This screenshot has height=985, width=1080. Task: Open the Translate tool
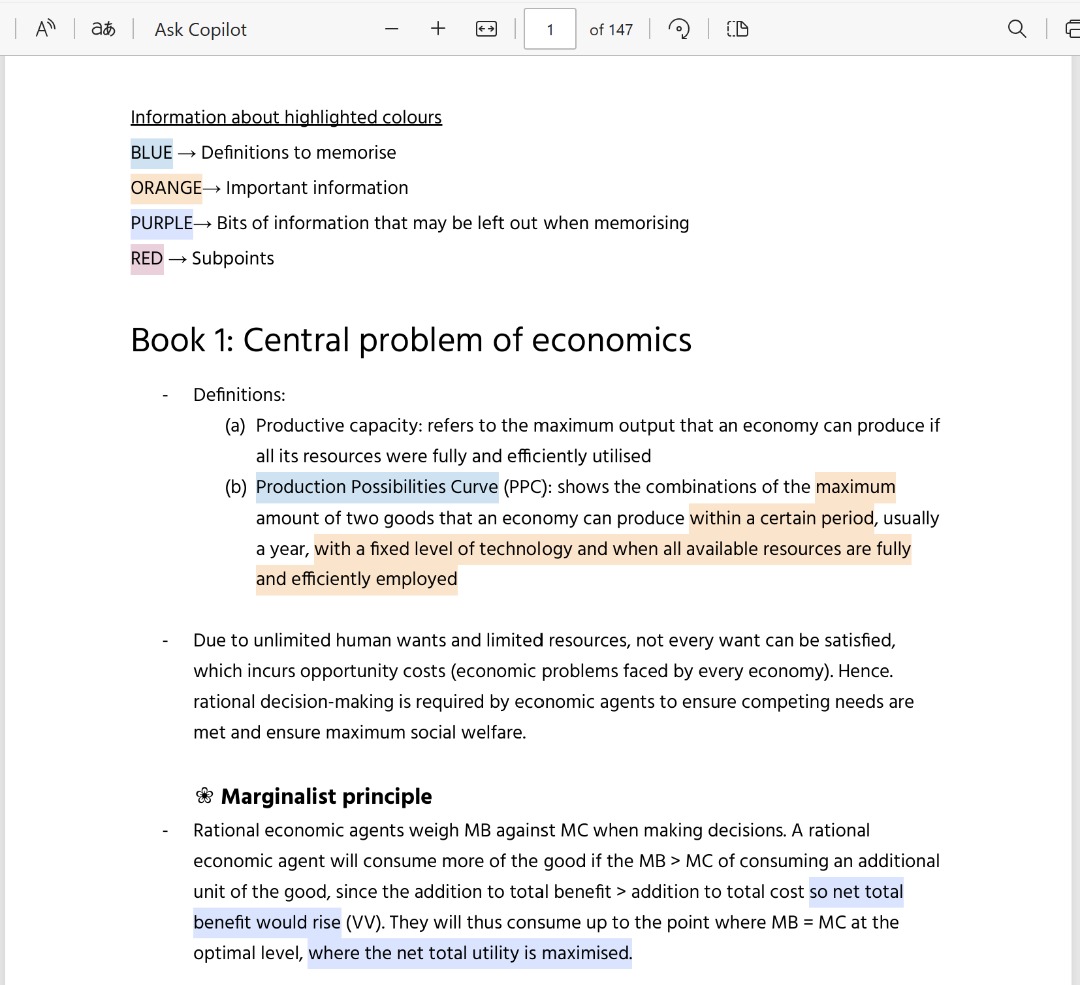102,29
